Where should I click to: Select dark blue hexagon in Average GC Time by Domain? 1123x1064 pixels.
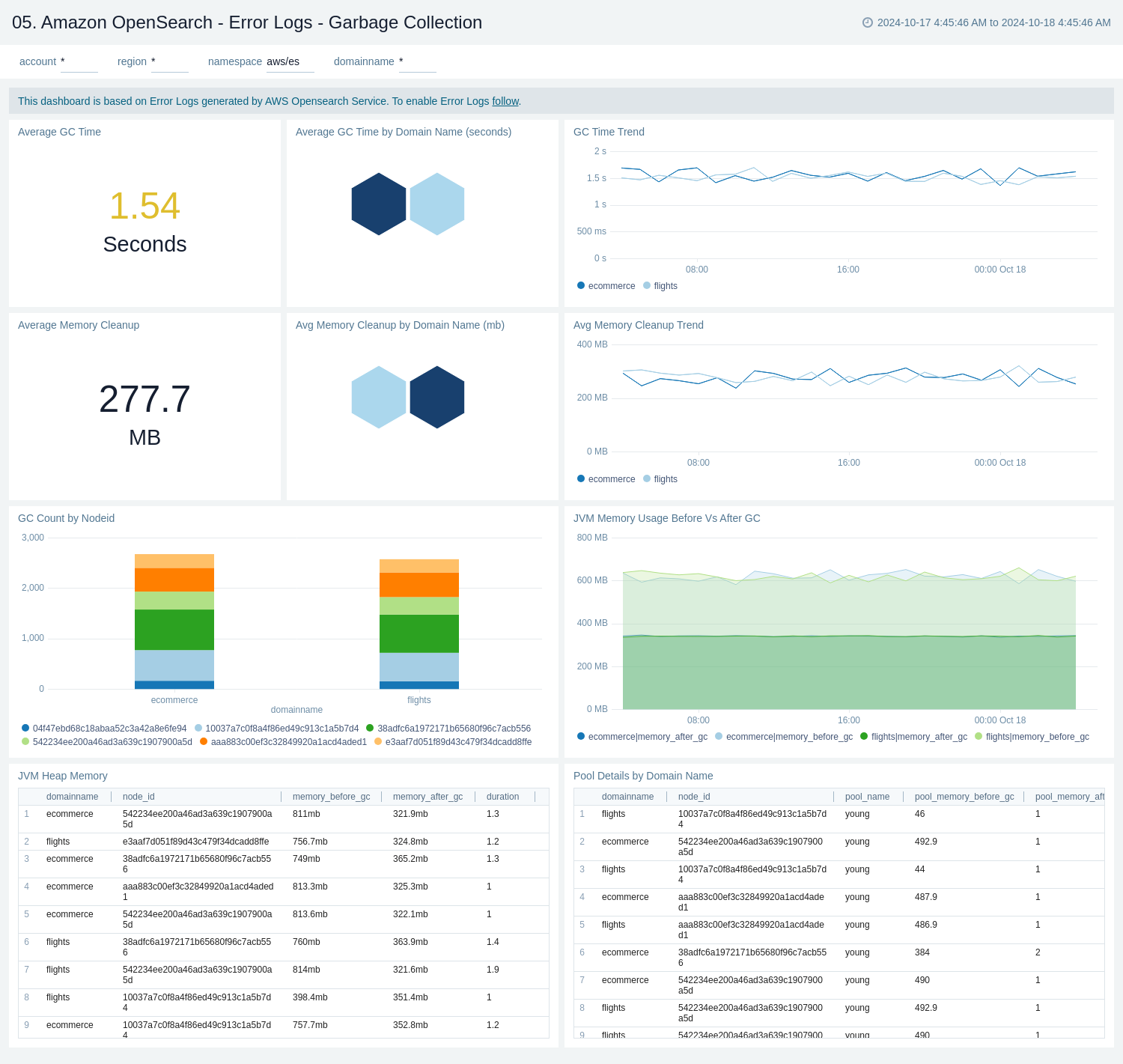(x=379, y=204)
